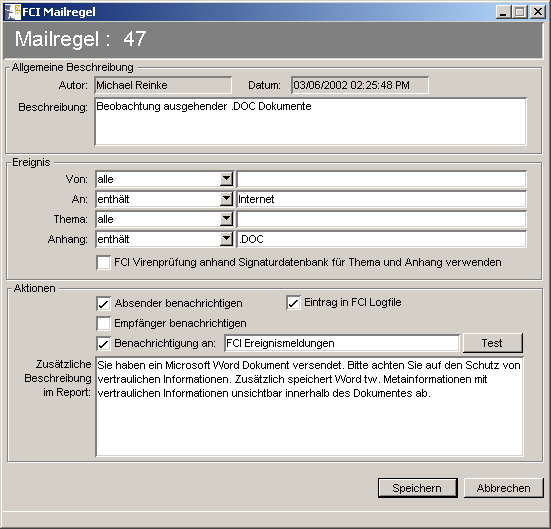The image size is (551, 529).
Task: Uncheck Absender benachrichtigen
Action: [x=103, y=303]
